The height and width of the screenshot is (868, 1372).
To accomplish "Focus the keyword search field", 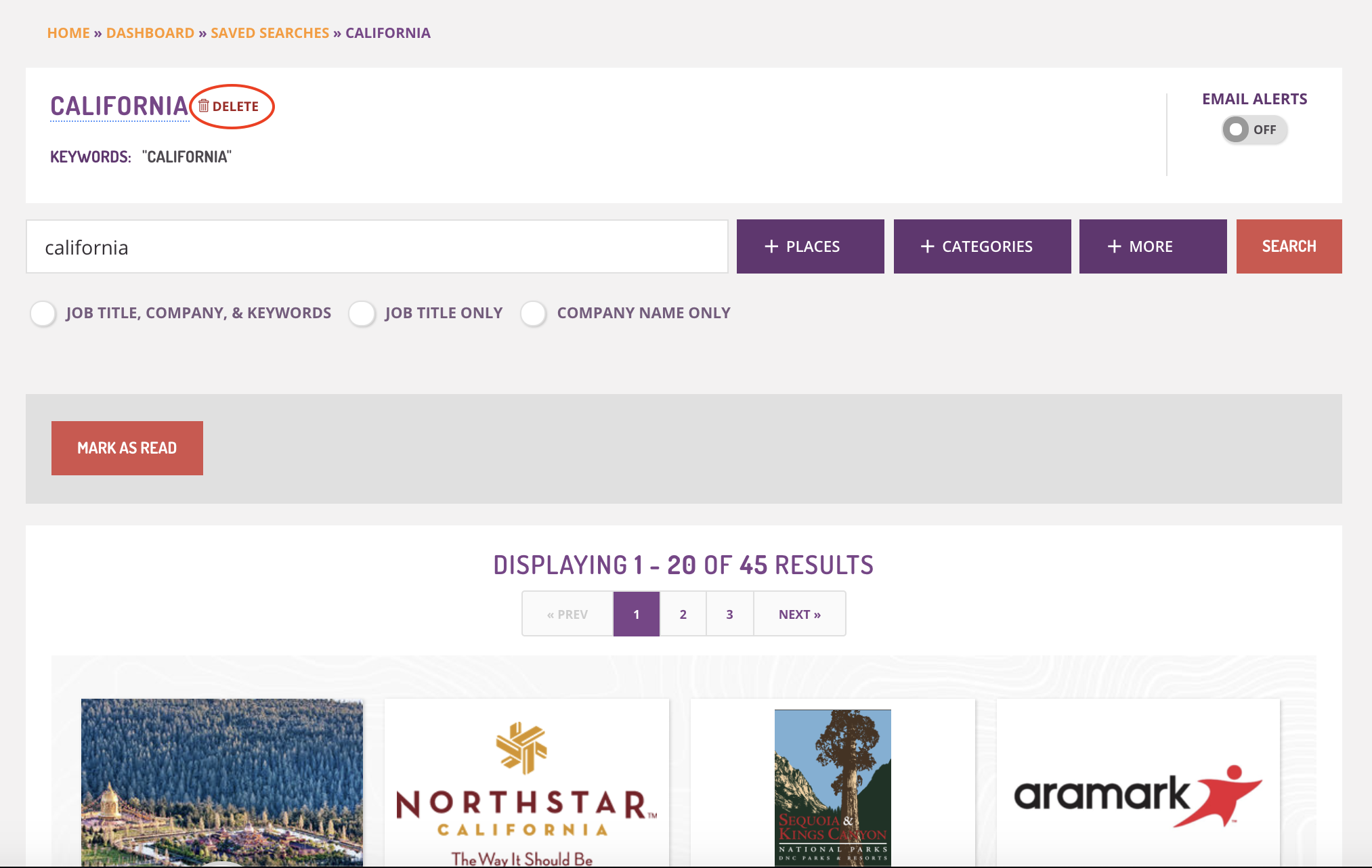I will [377, 246].
